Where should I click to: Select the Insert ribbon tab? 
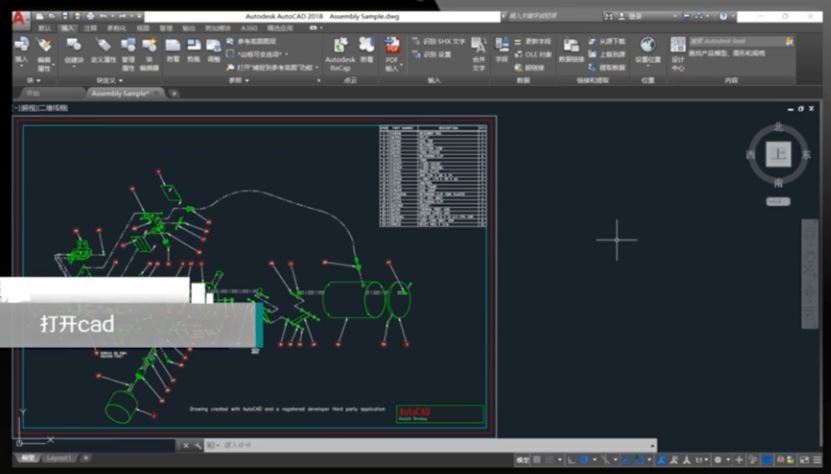click(x=67, y=28)
